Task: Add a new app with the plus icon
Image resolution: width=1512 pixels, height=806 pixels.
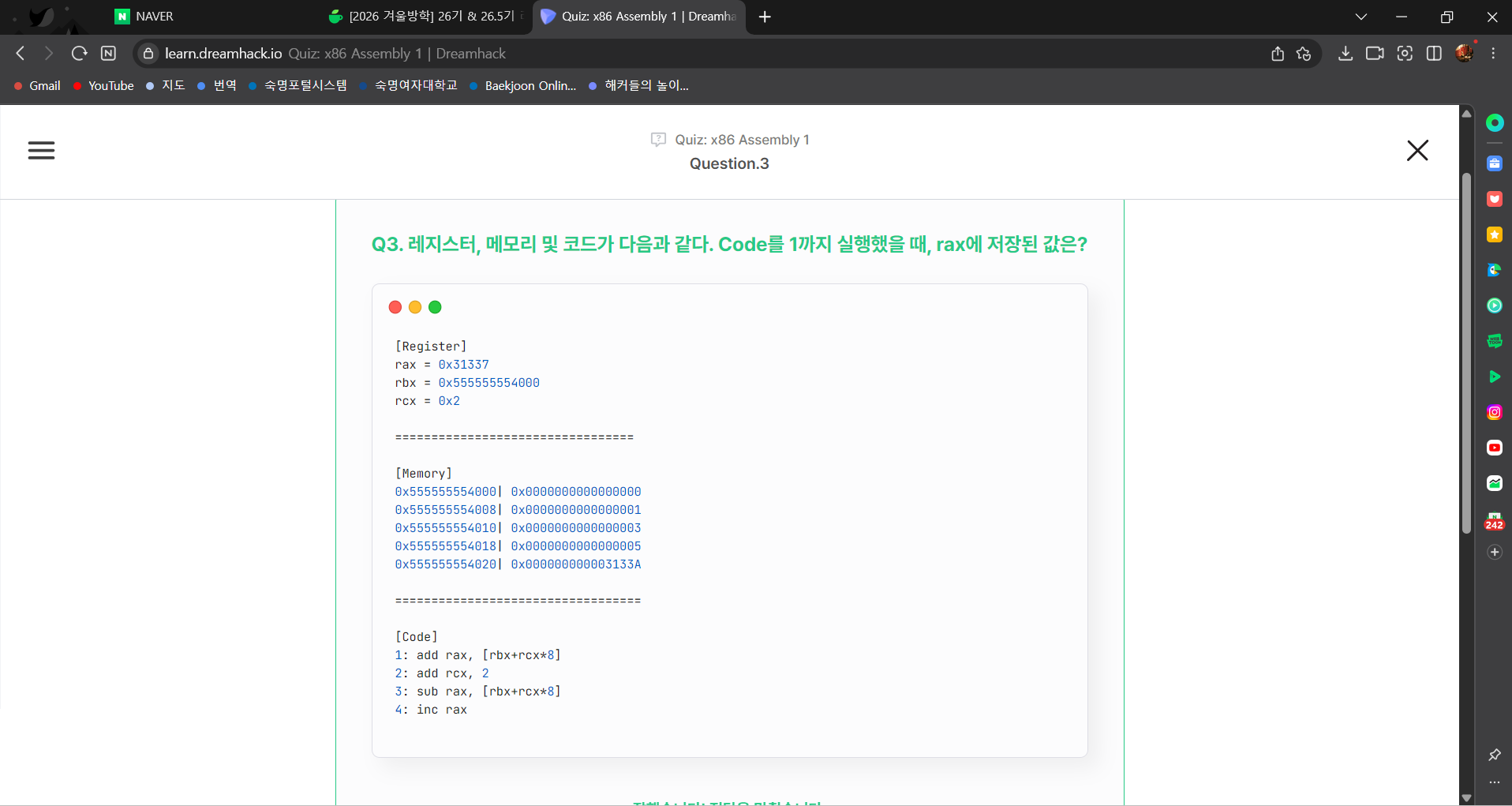Action: [x=1495, y=552]
